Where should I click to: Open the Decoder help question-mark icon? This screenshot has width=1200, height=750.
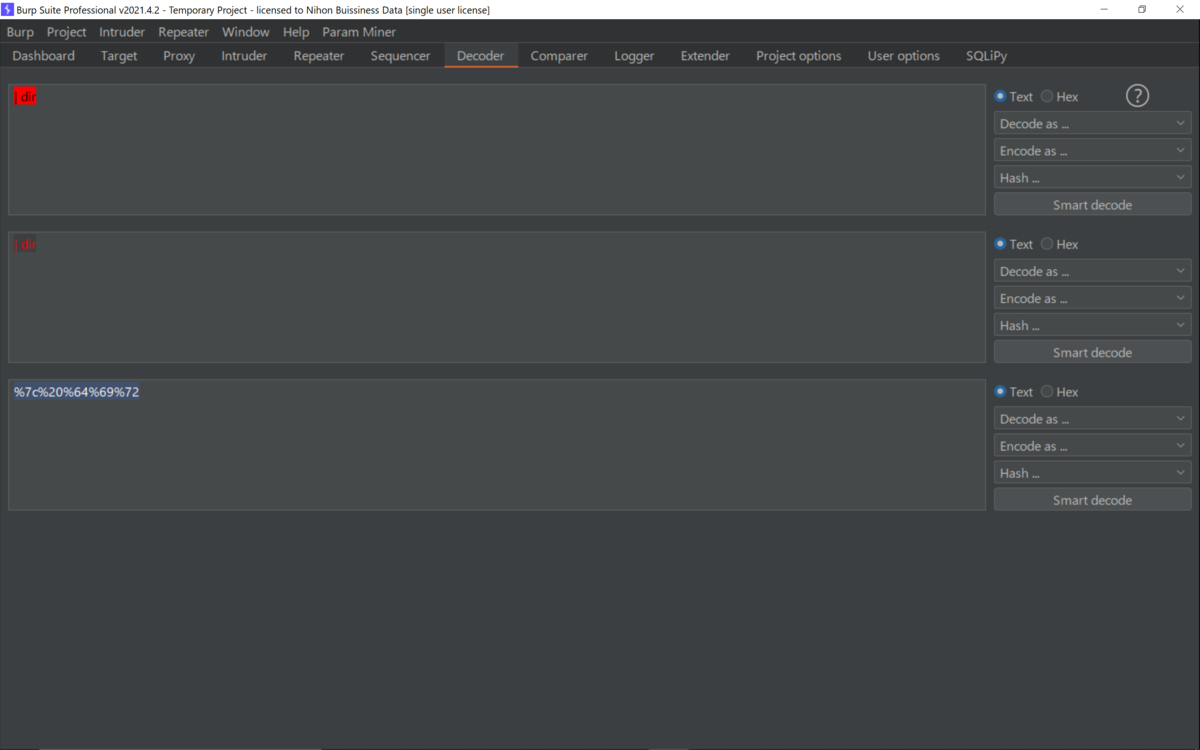point(1137,96)
